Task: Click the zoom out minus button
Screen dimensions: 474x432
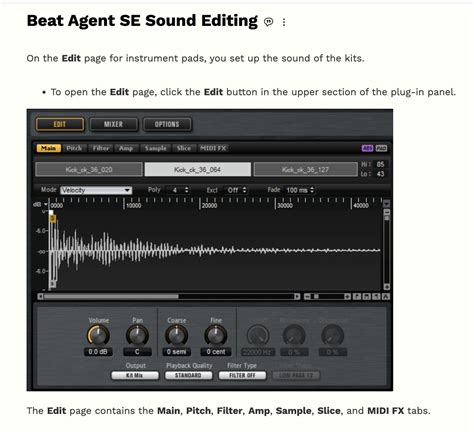Action: coord(307,296)
